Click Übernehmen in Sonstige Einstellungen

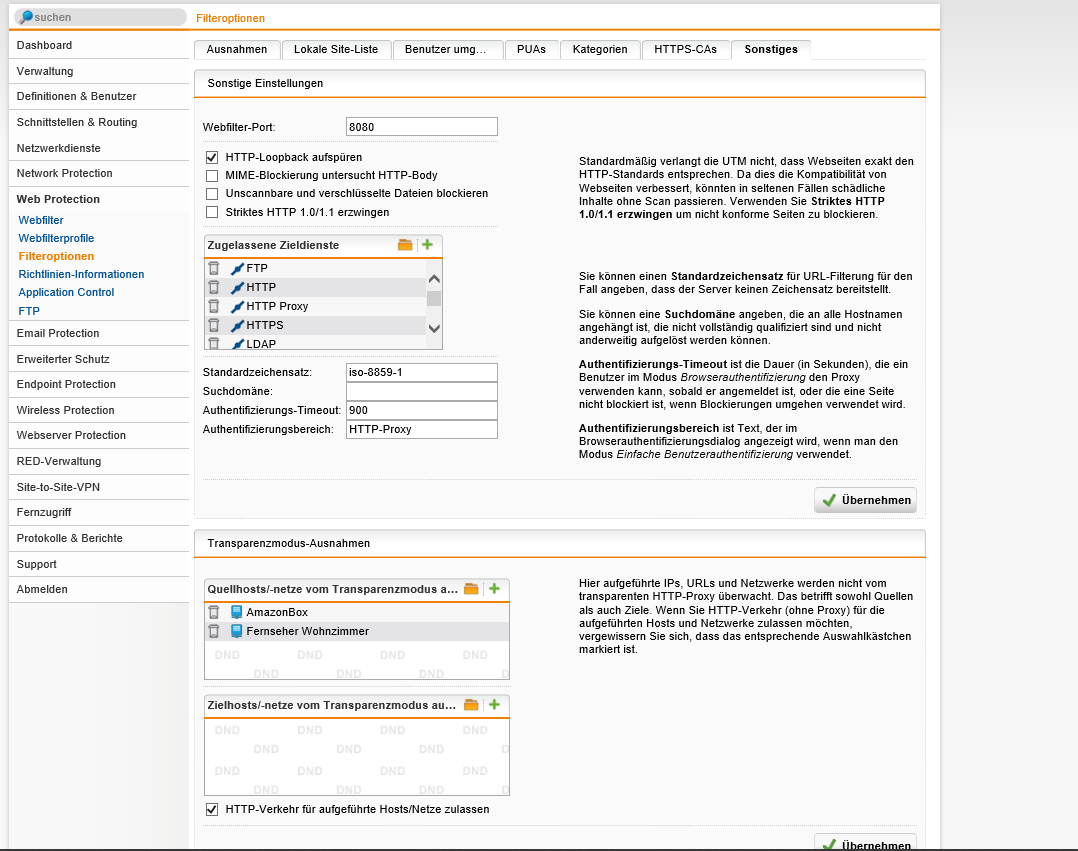[865, 500]
